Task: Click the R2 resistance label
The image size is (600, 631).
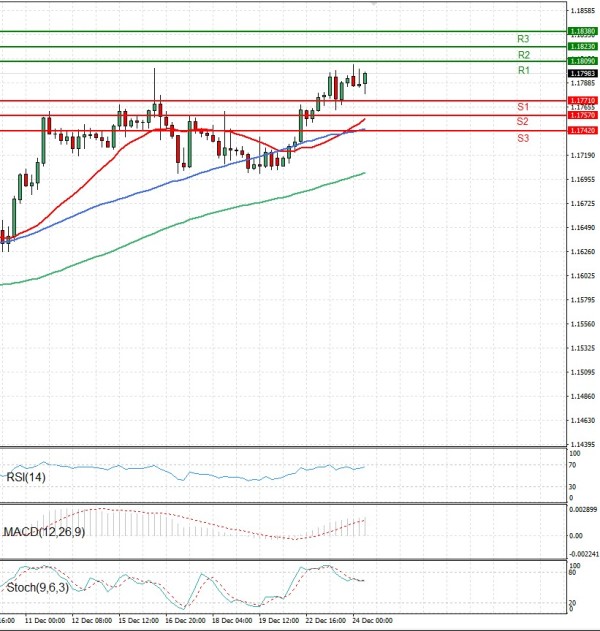Action: click(523, 55)
